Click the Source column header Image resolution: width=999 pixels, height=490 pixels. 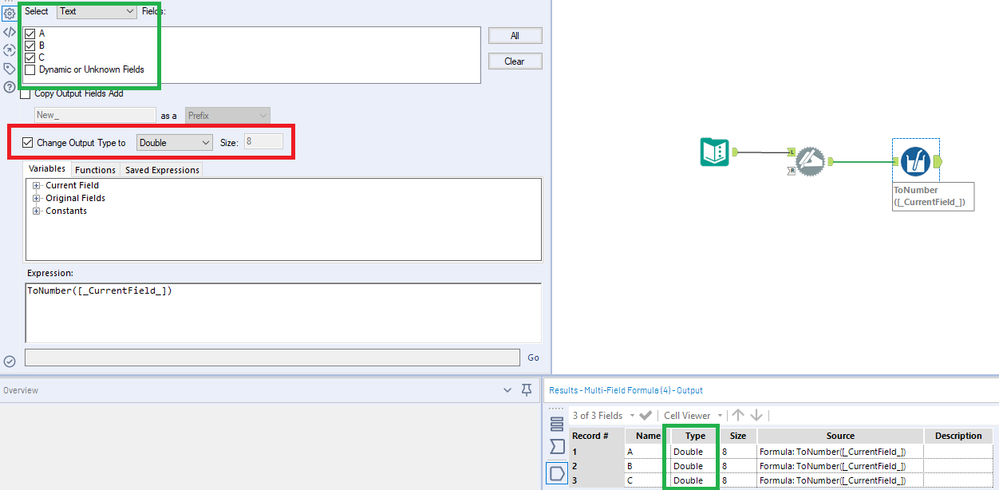pos(840,436)
